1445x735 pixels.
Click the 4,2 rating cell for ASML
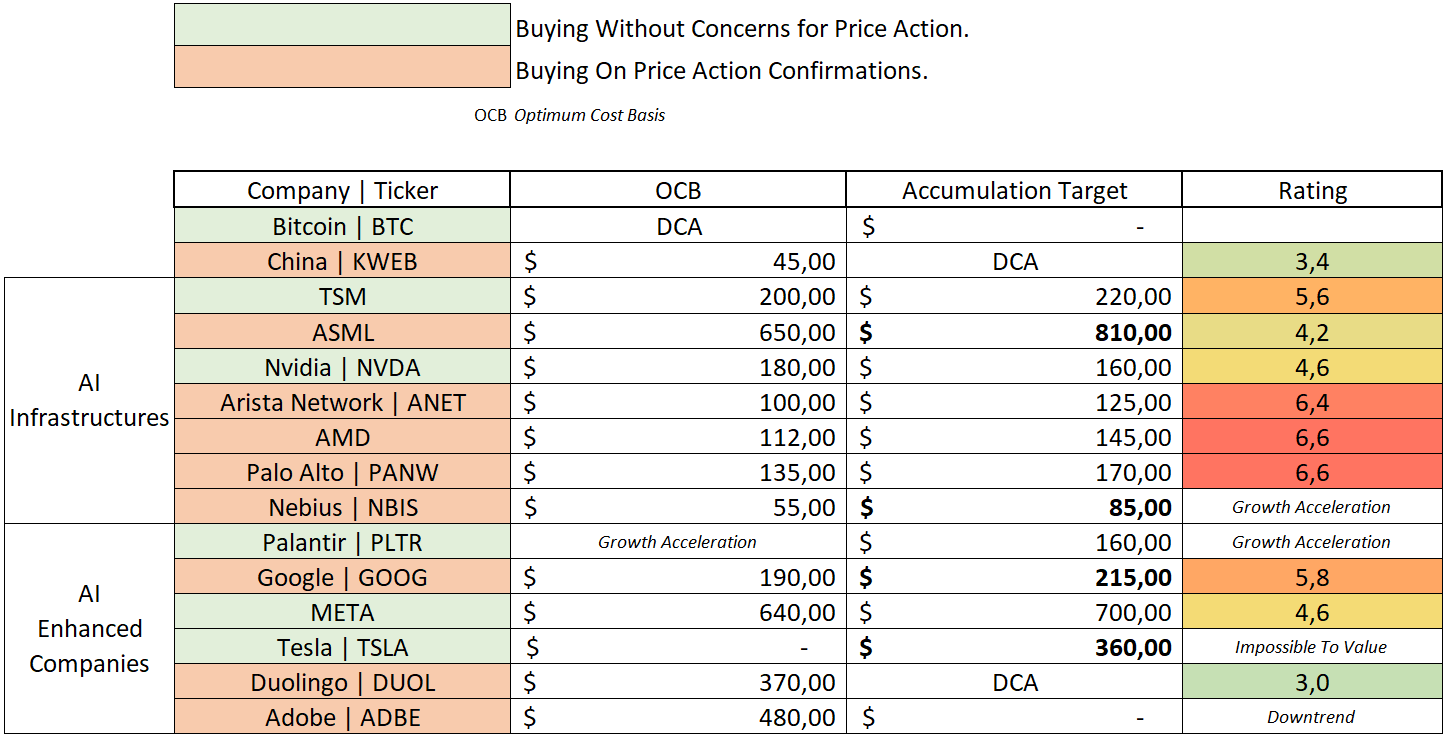1312,331
